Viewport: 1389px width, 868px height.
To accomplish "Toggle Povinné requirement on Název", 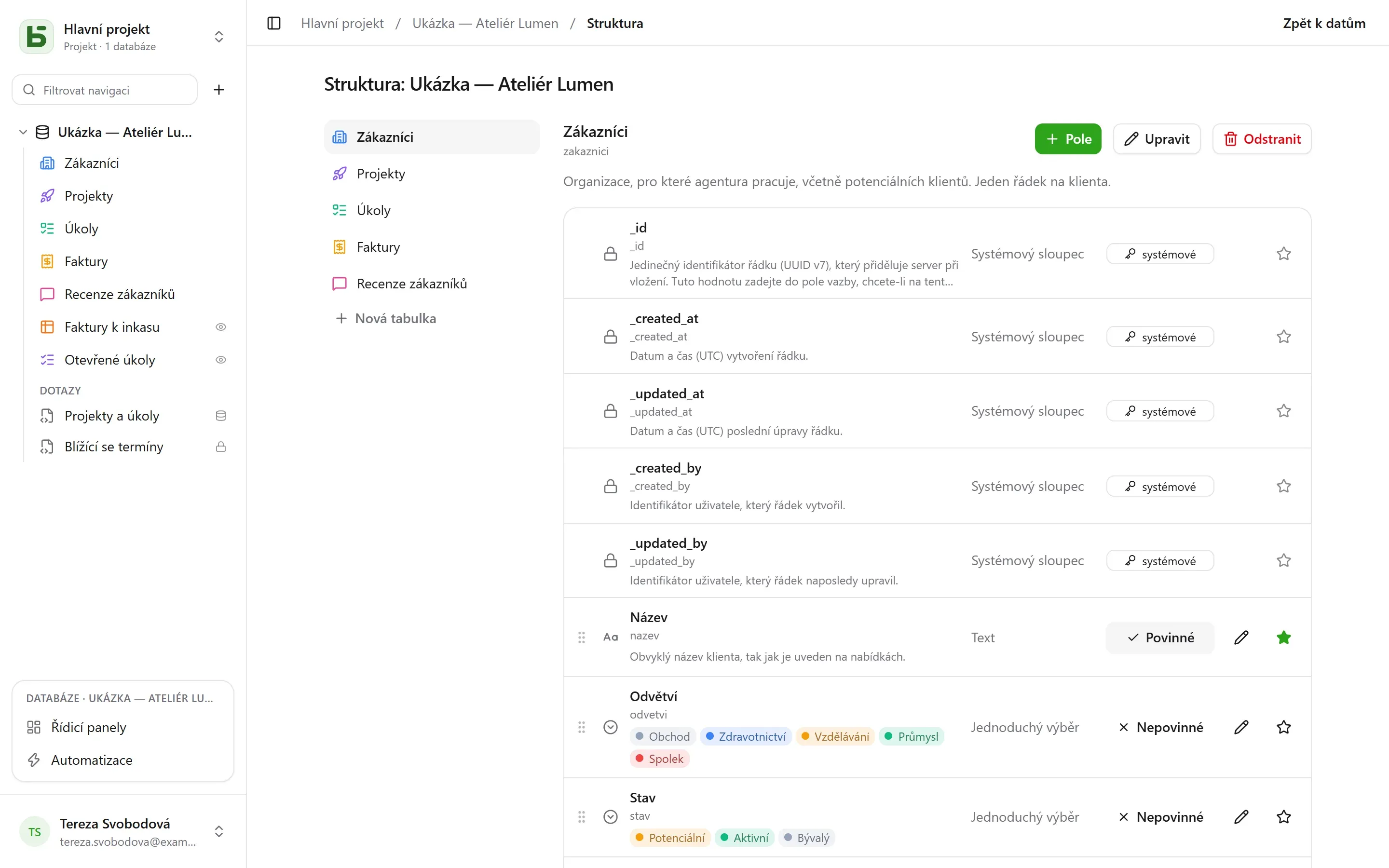I will [1160, 637].
